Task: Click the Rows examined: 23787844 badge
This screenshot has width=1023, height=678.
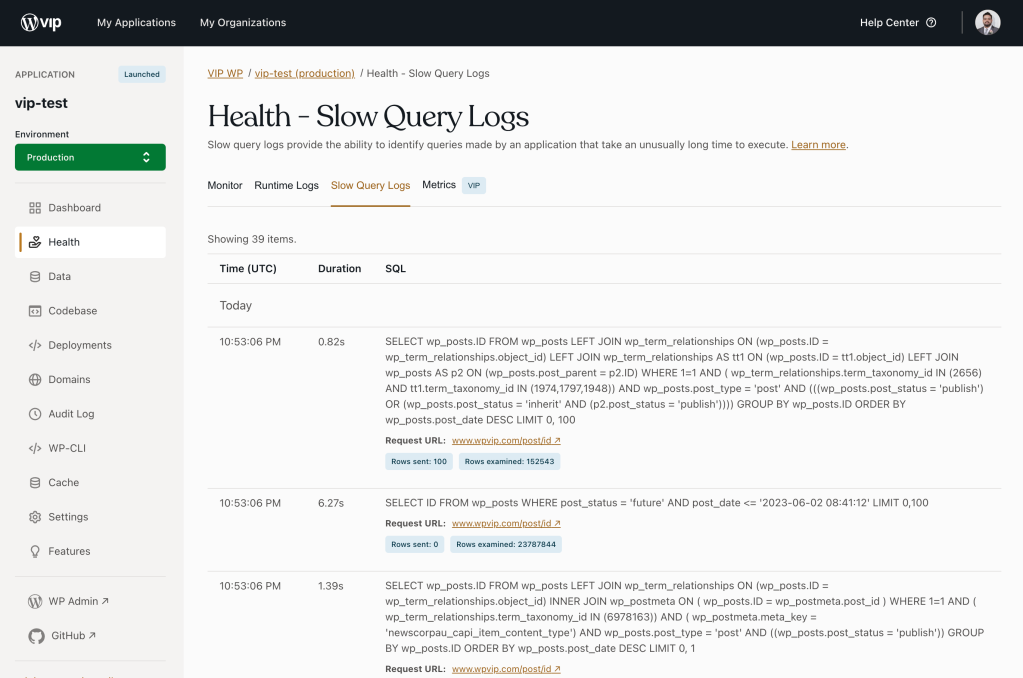Action: click(506, 544)
